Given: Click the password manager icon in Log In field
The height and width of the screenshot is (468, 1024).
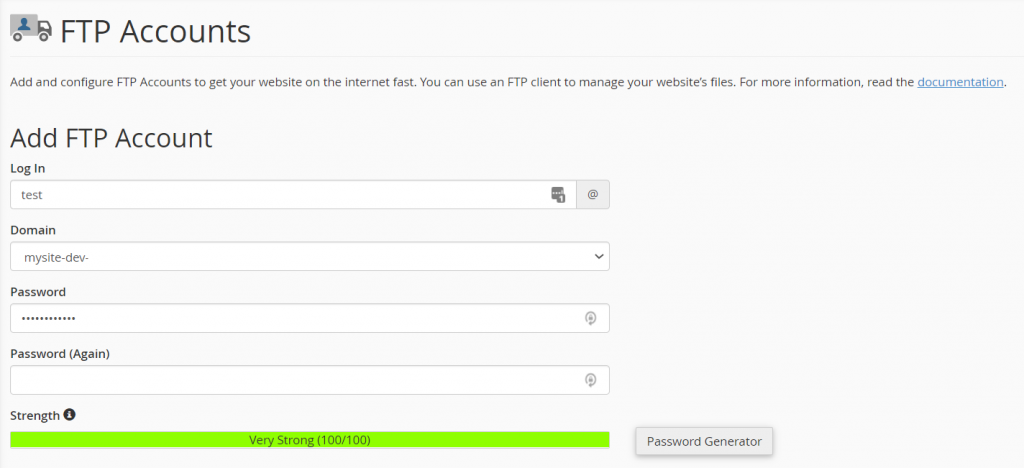Looking at the screenshot, I should (558, 195).
